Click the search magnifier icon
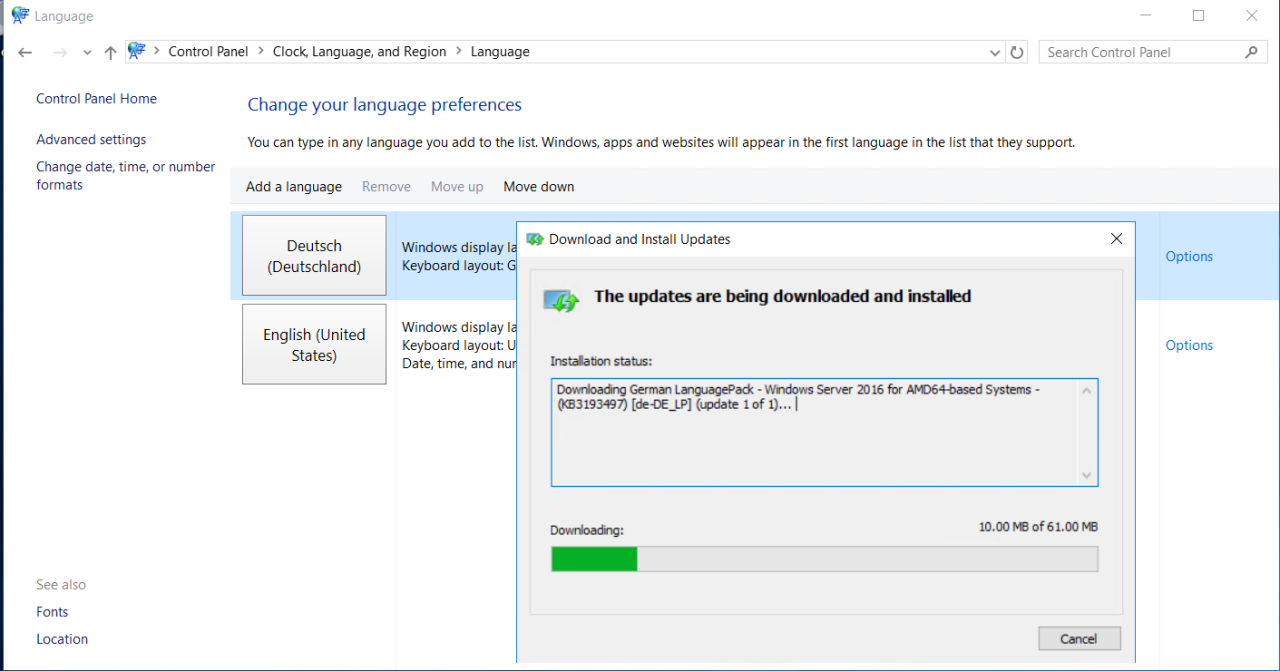Image resolution: width=1280 pixels, height=671 pixels. 1252,52
